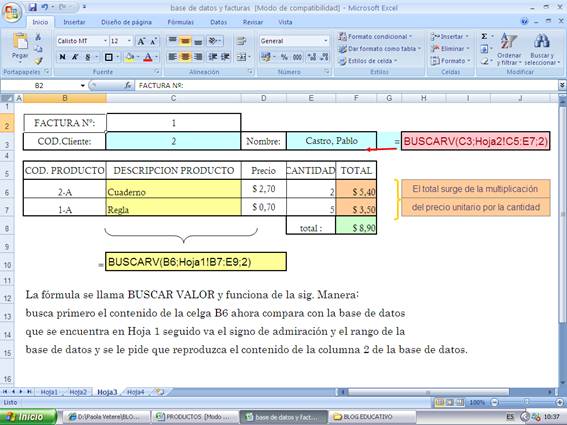Align text left horizontally
The image size is (567, 425).
172,57
